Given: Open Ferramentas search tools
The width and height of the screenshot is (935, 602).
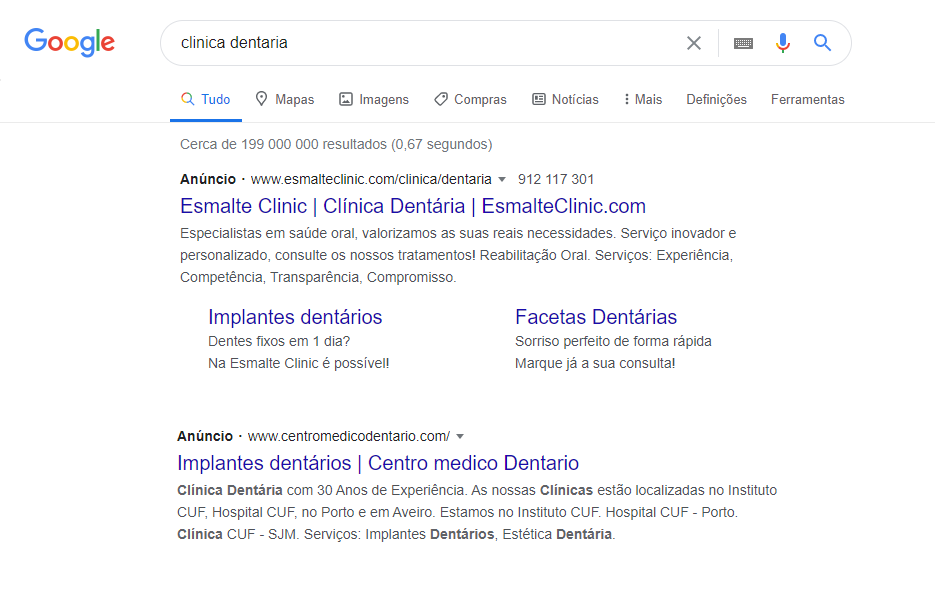Looking at the screenshot, I should 807,99.
